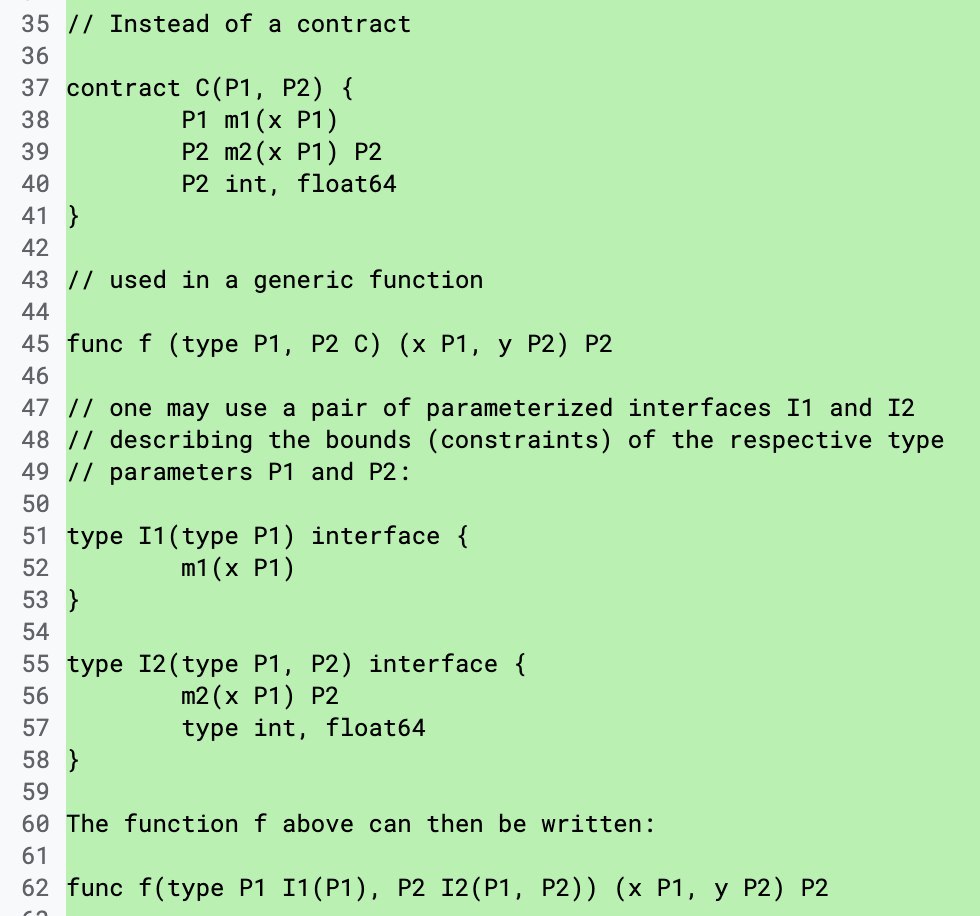
Task: Click the "type int, float64" line
Action: point(303,728)
